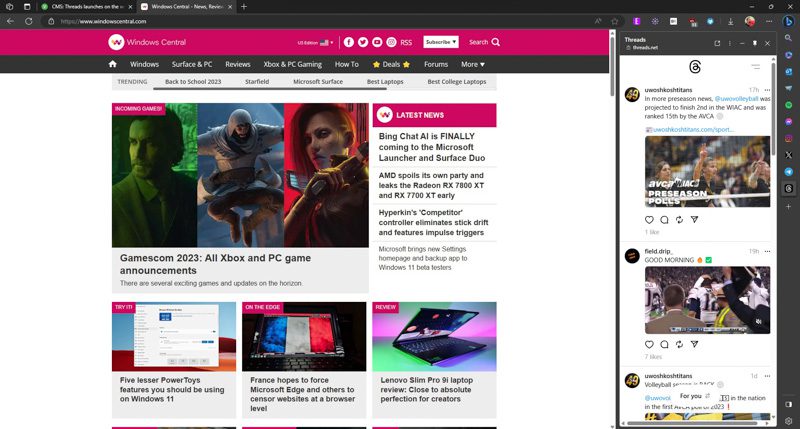The image size is (800, 429).
Task: Repost the field.drip_ GOOD MORNING post
Action: point(679,344)
